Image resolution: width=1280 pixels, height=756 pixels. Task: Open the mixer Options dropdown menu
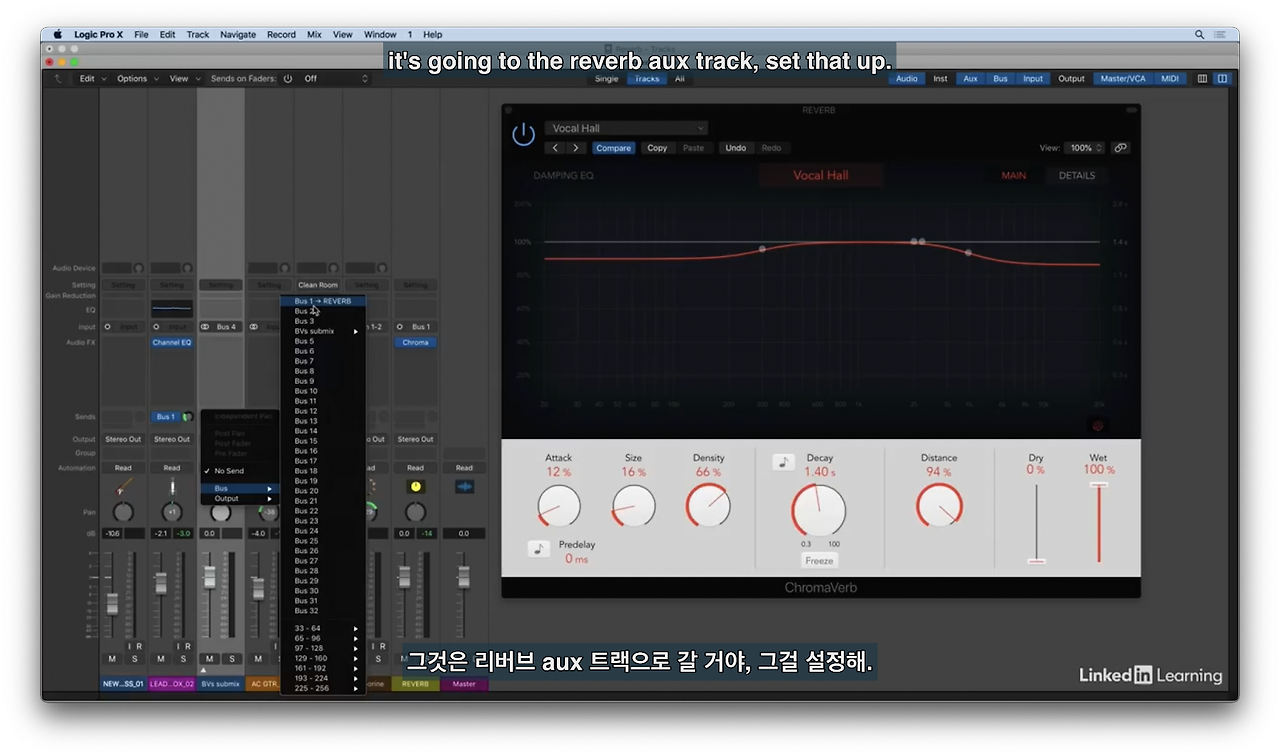136,79
